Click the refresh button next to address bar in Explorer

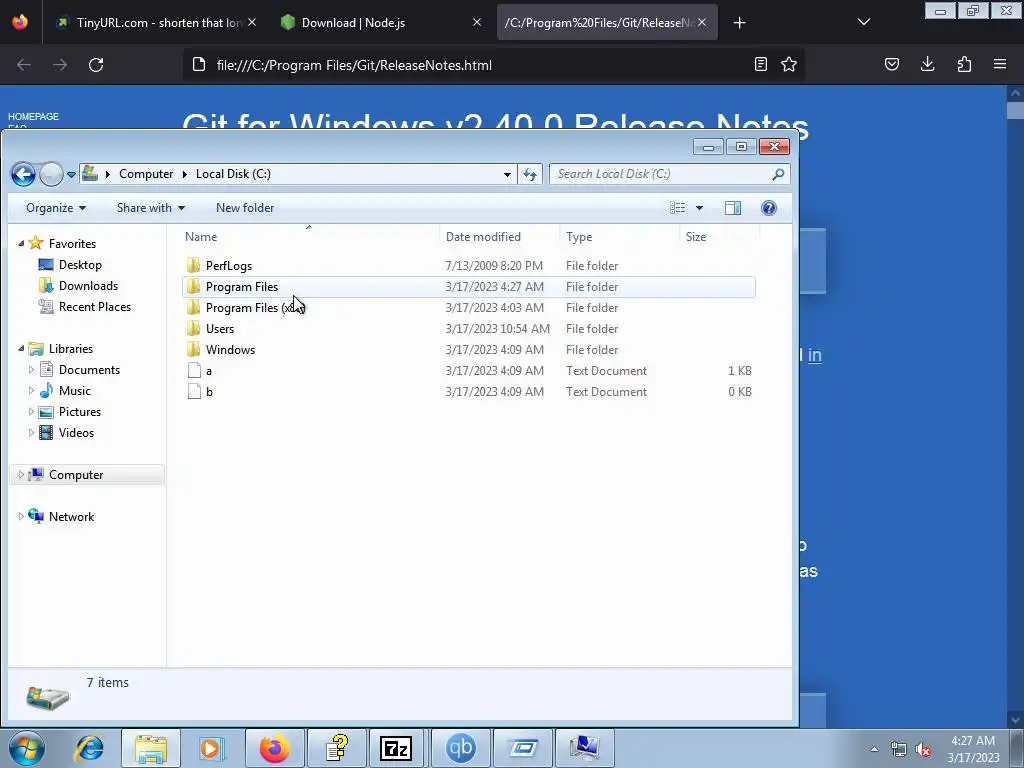point(530,174)
